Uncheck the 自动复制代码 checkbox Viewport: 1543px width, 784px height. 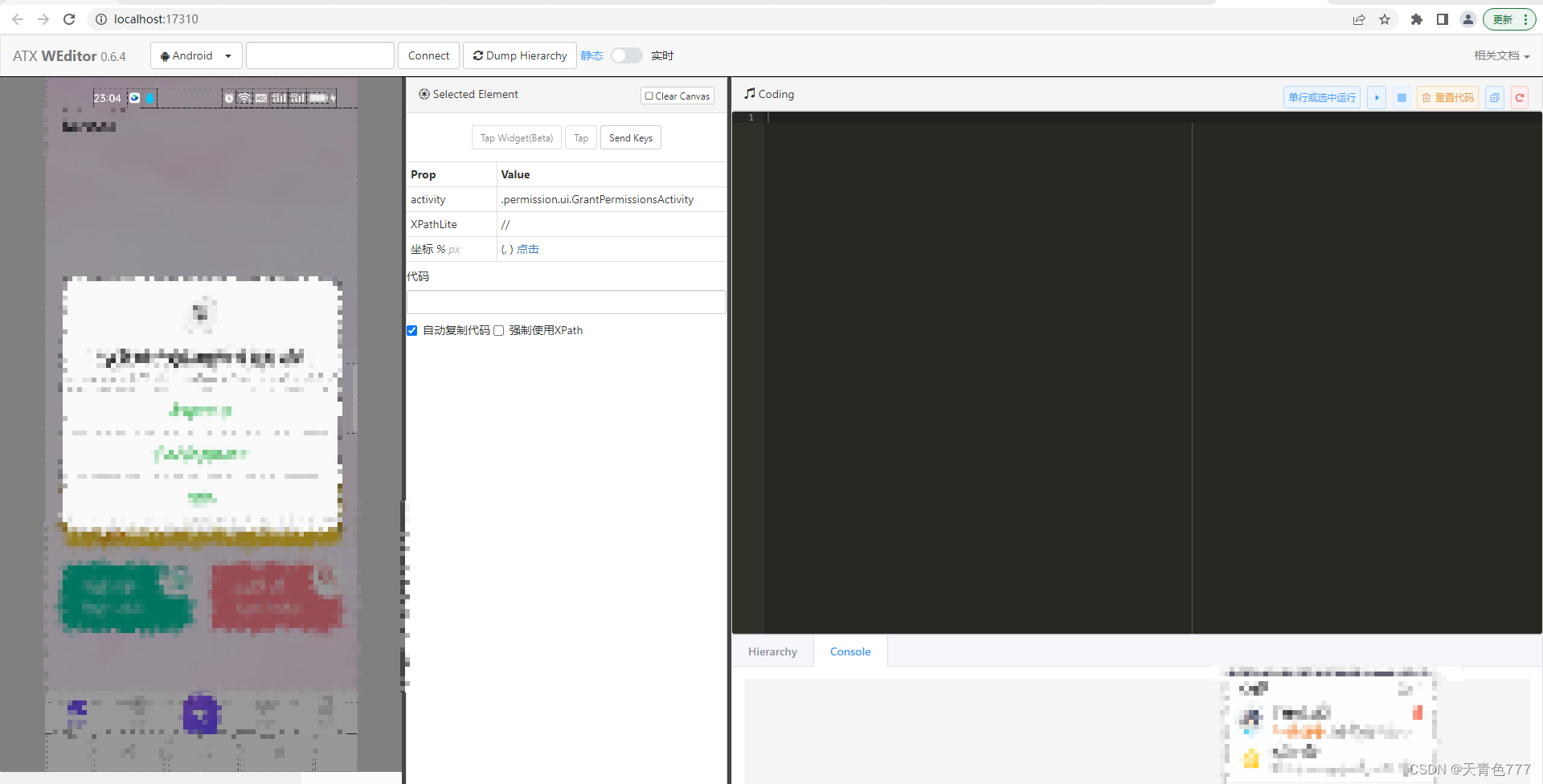click(x=411, y=330)
